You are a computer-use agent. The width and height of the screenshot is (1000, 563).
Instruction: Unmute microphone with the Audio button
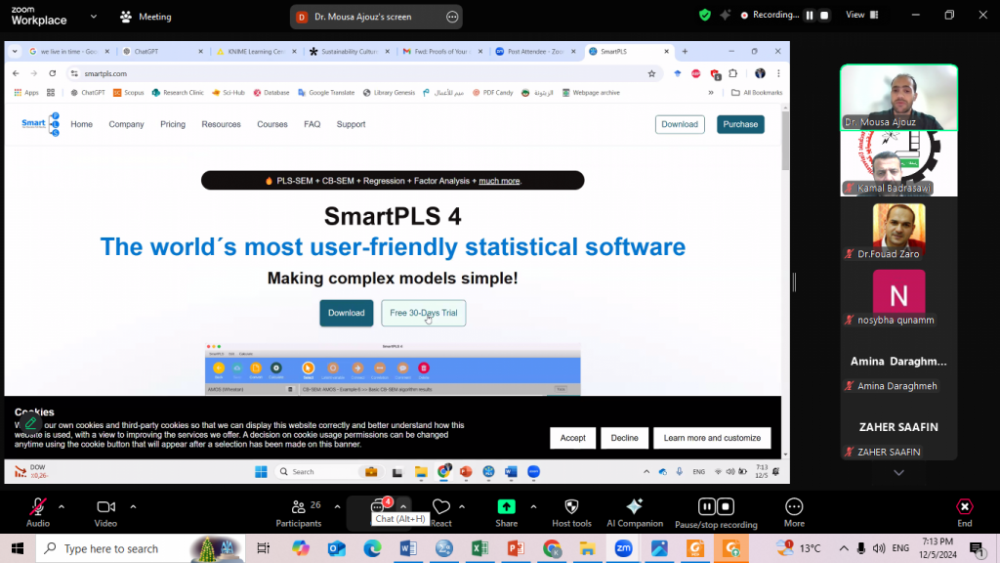pyautogui.click(x=38, y=513)
